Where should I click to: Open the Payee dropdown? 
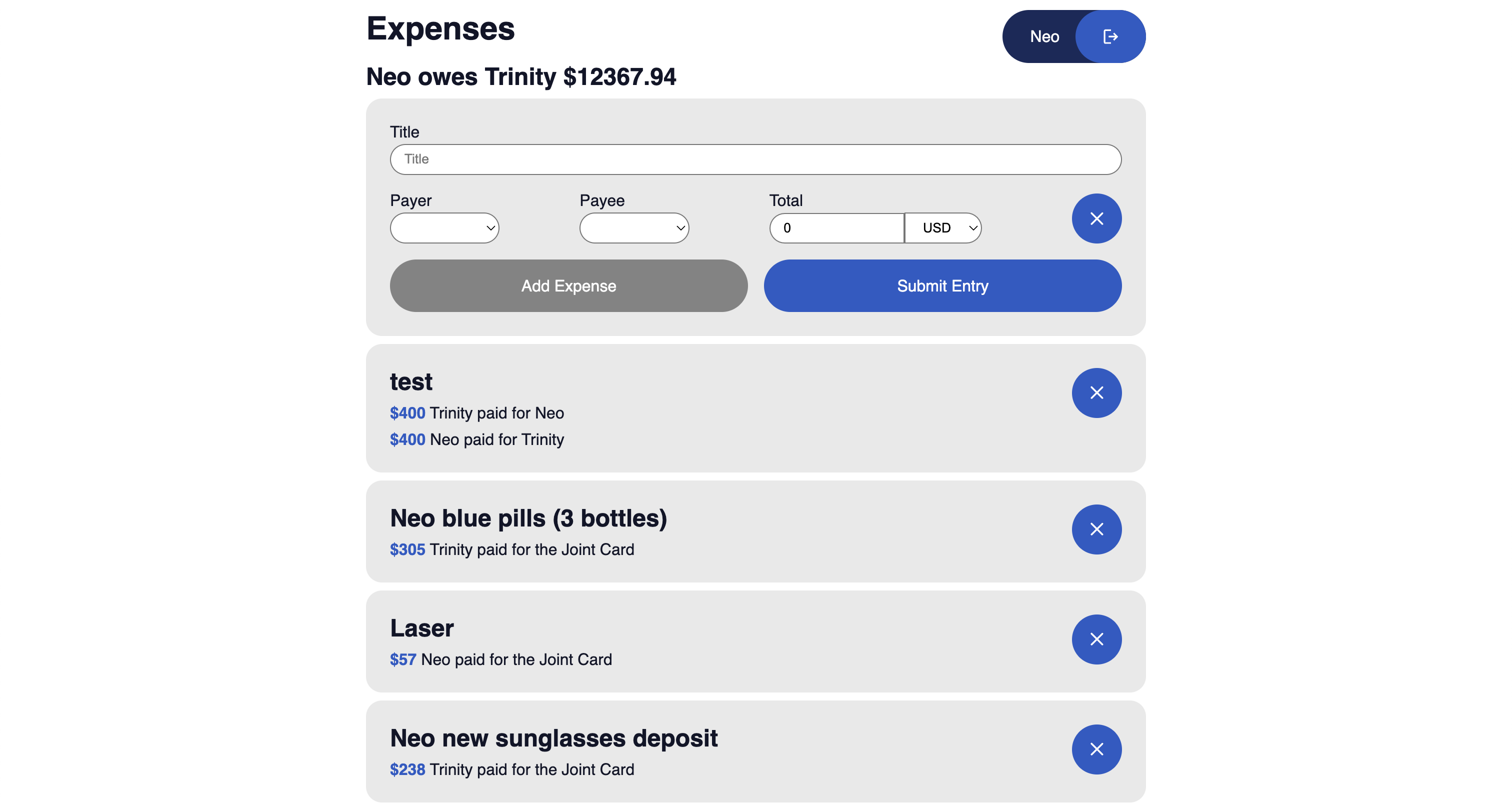coord(634,228)
